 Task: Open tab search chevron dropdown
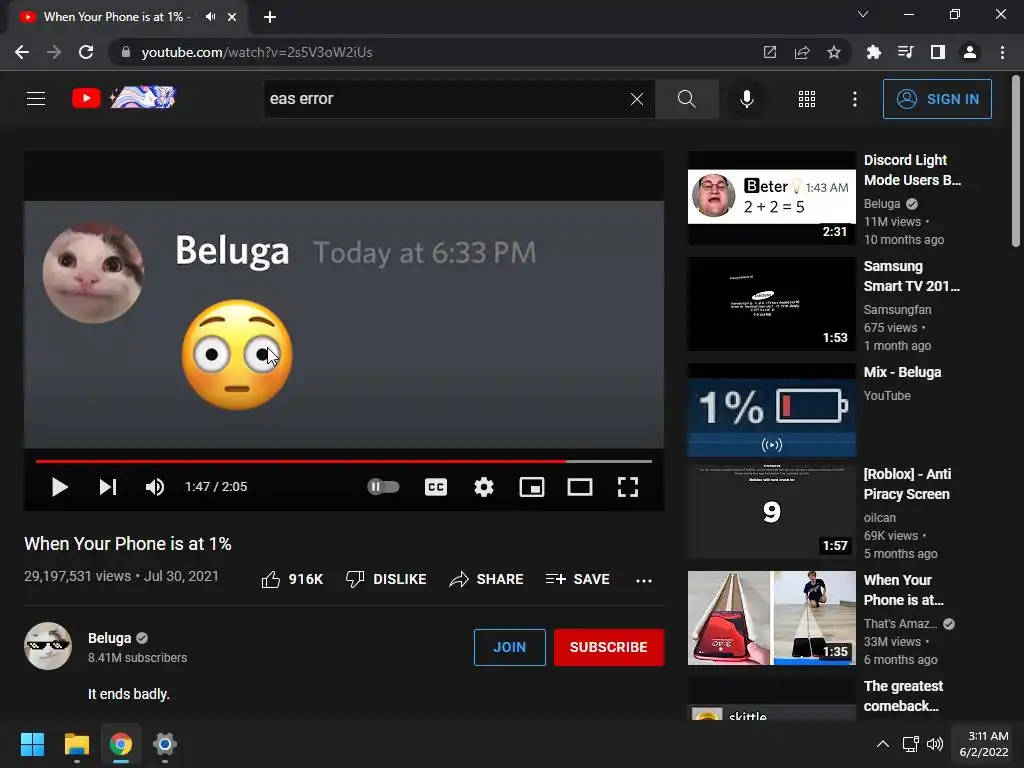863,14
